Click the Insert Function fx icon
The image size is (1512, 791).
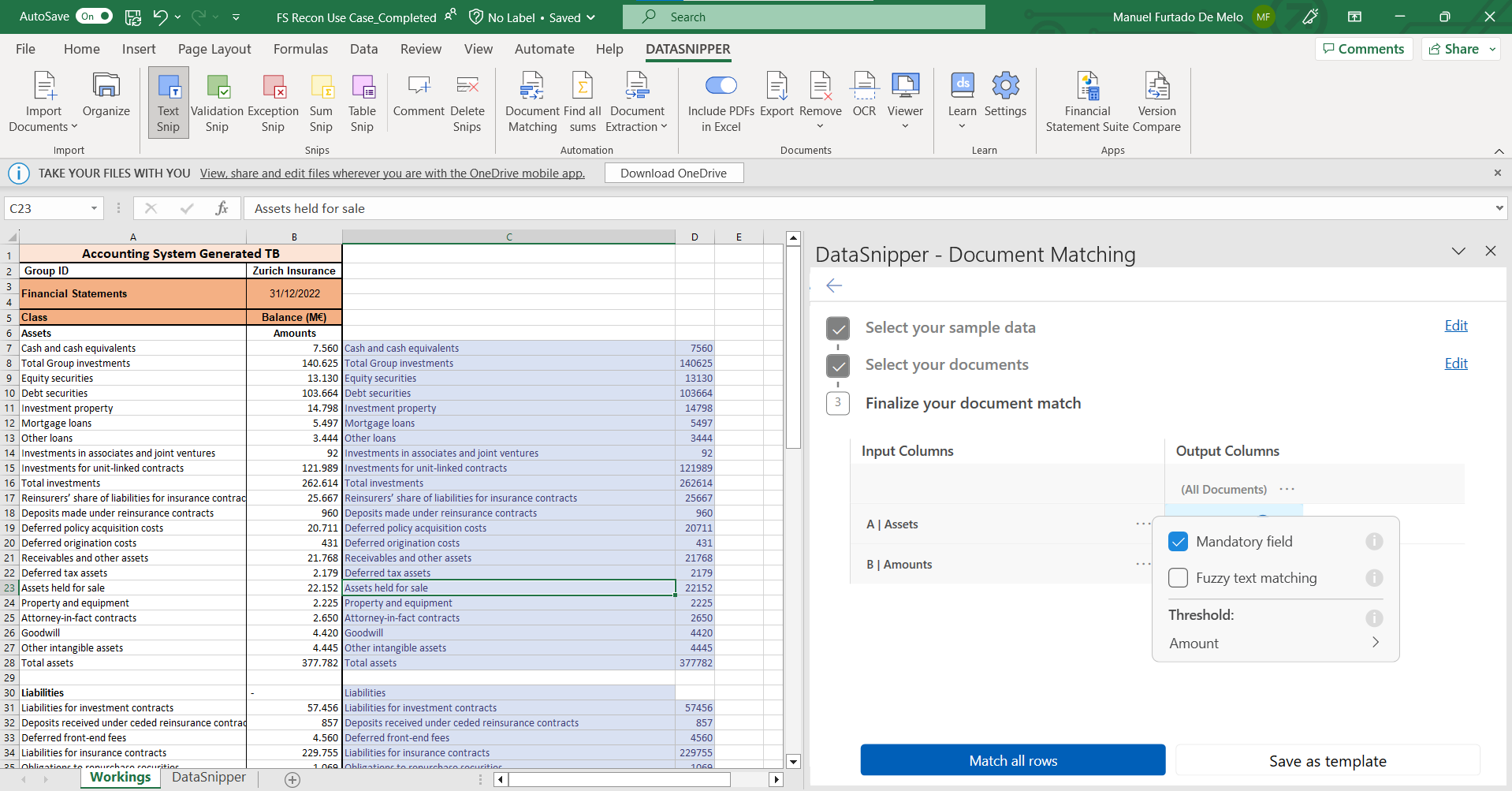222,208
